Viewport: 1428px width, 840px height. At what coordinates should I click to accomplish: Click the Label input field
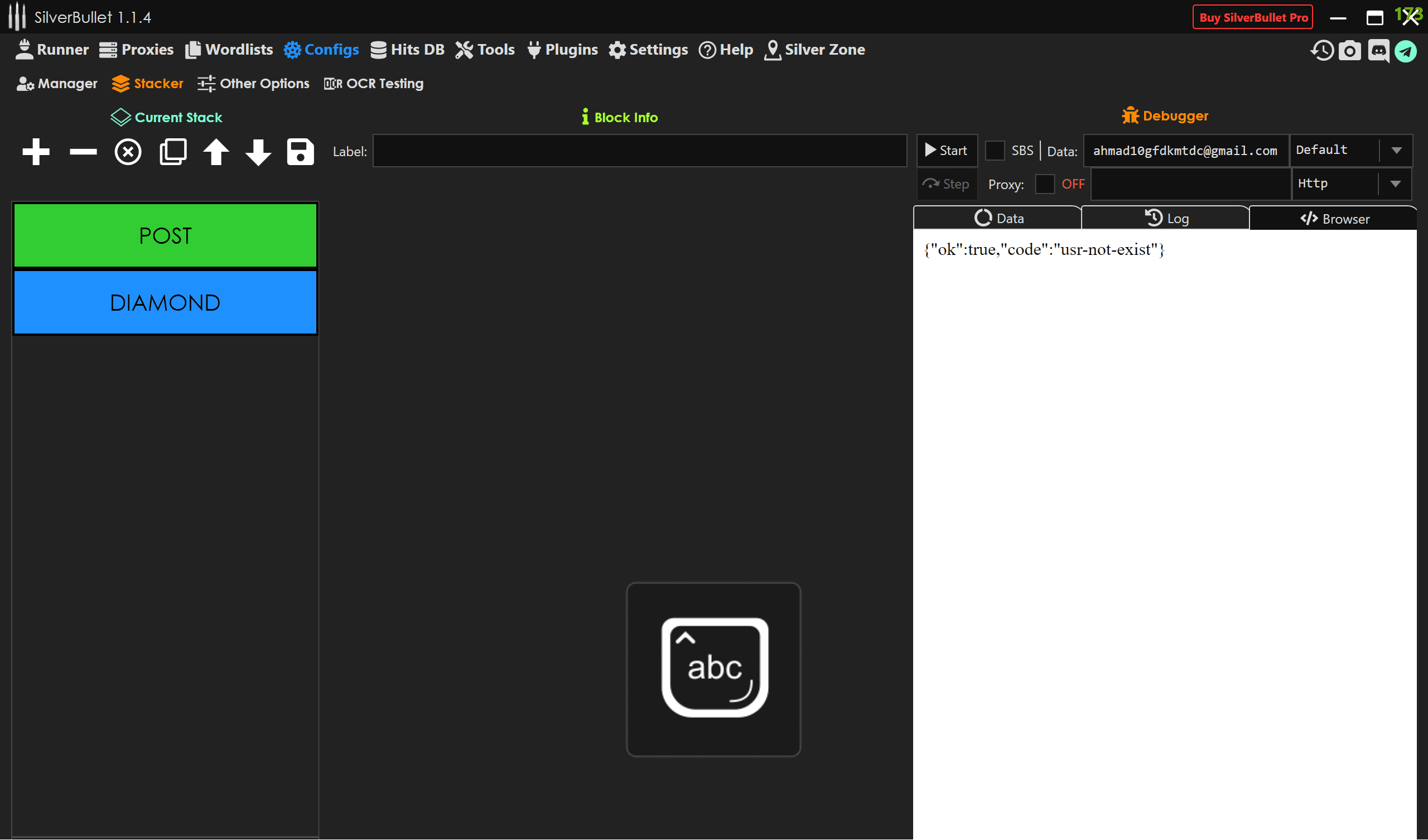(639, 151)
